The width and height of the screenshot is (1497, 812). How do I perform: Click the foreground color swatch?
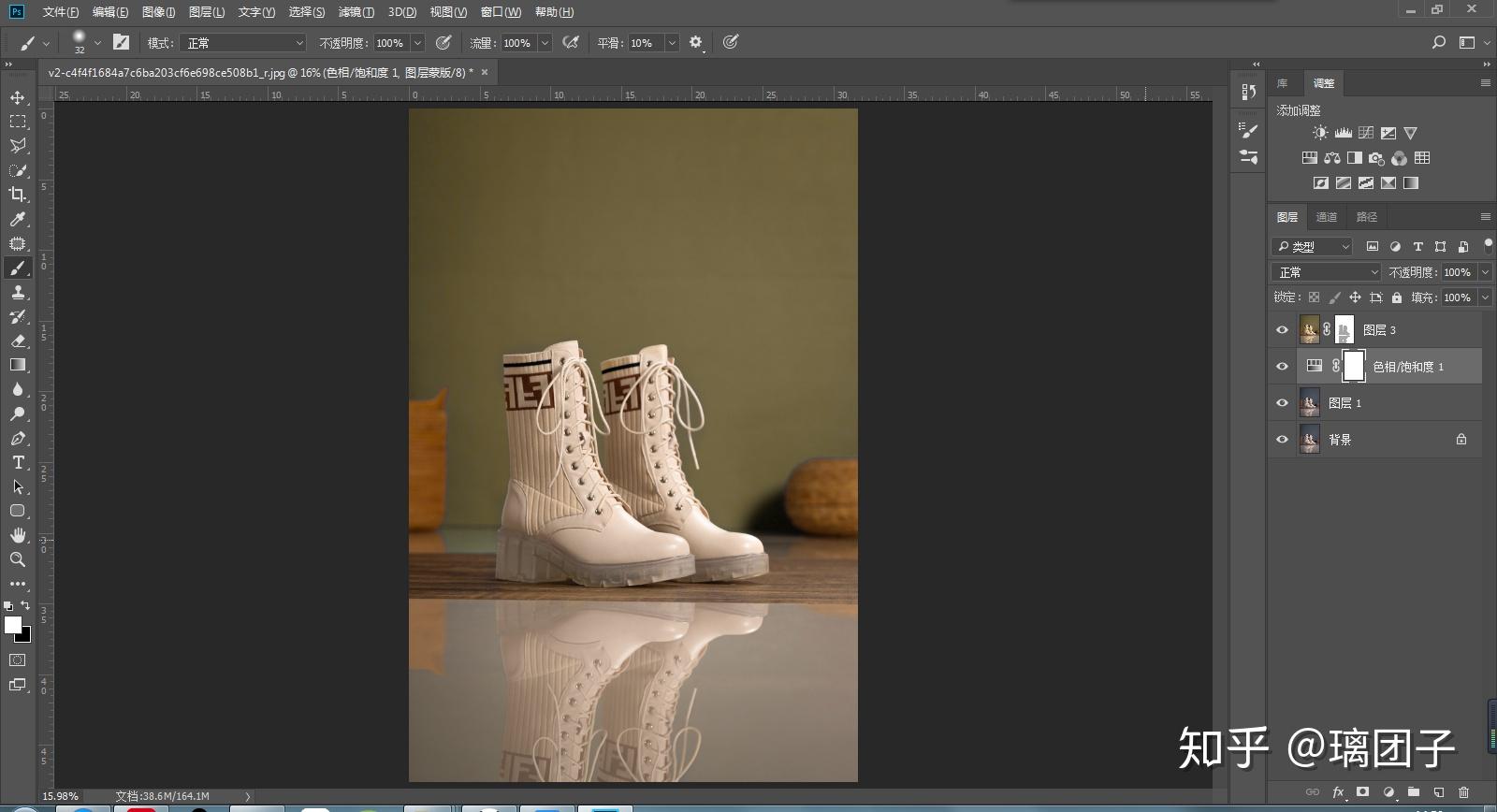point(13,625)
